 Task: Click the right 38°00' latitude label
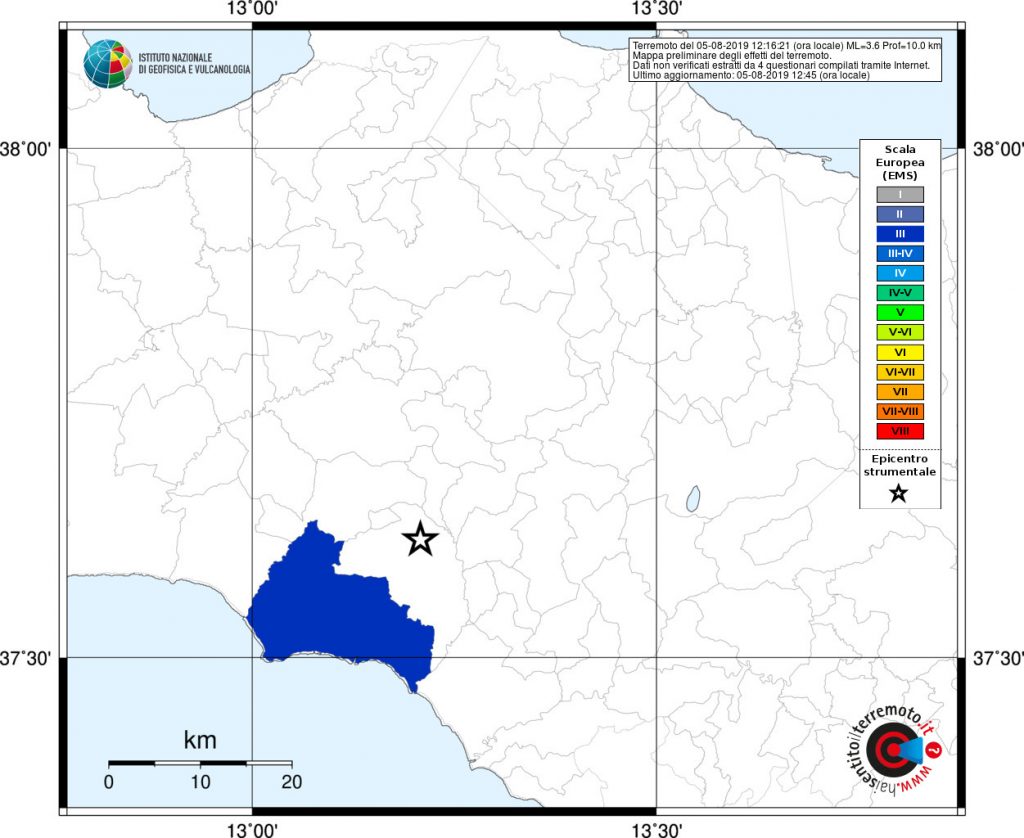pyautogui.click(x=999, y=150)
